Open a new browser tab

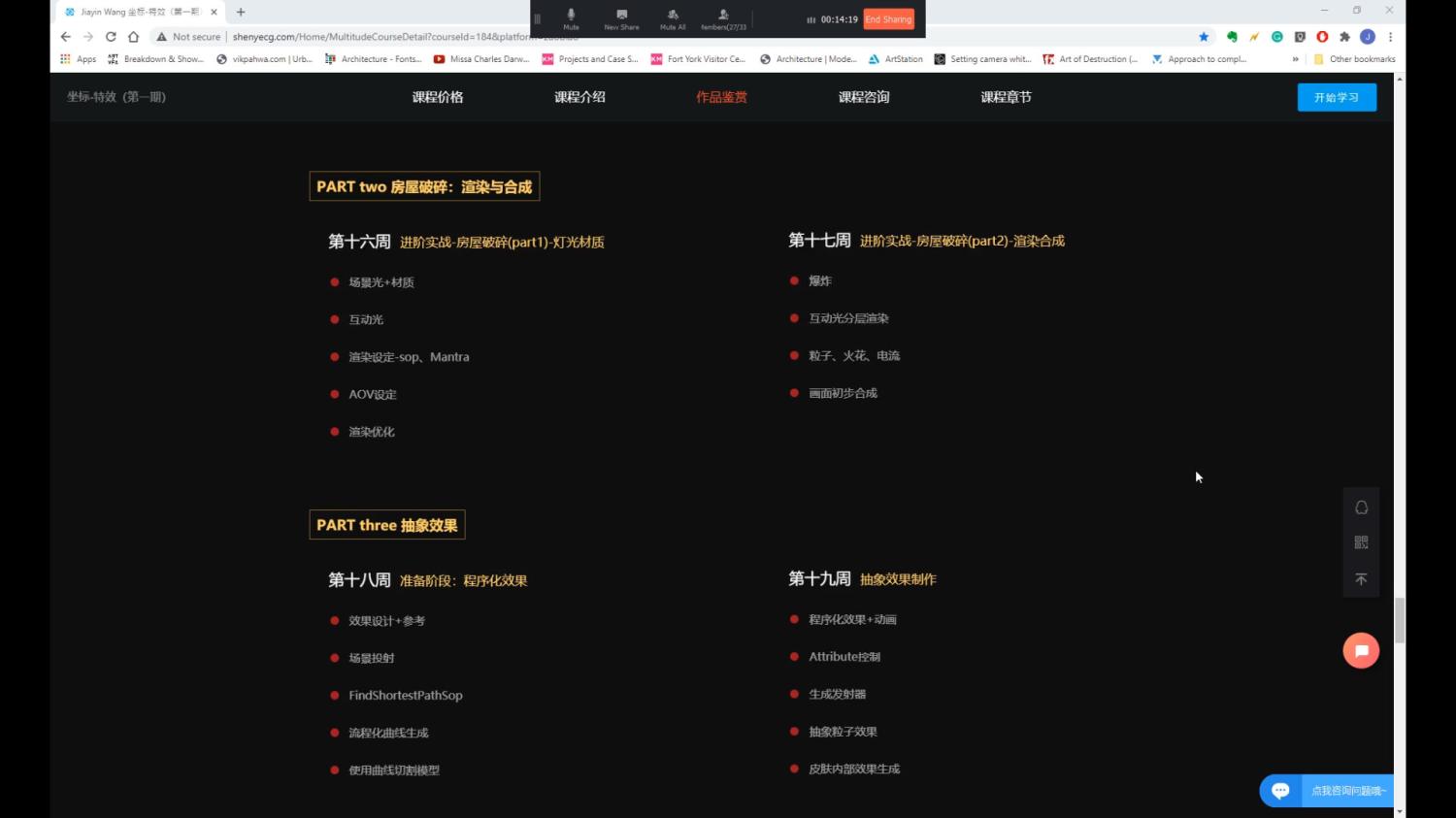pos(241,12)
